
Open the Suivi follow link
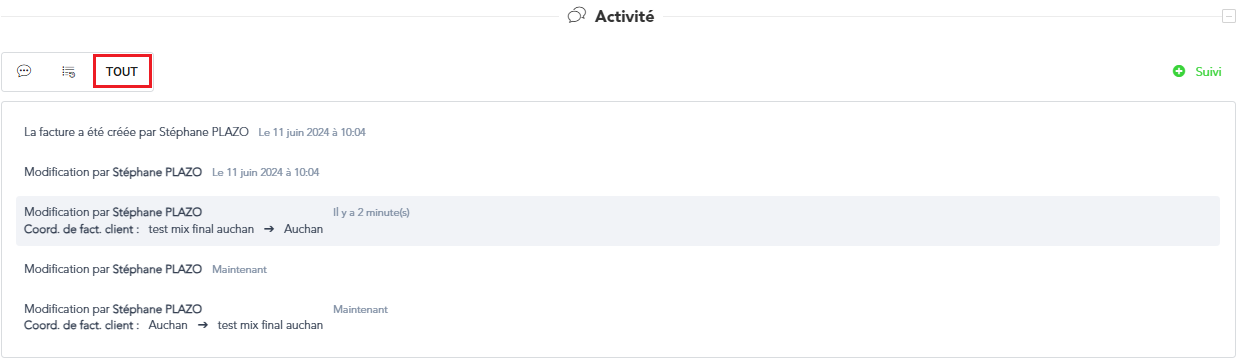1208,72
